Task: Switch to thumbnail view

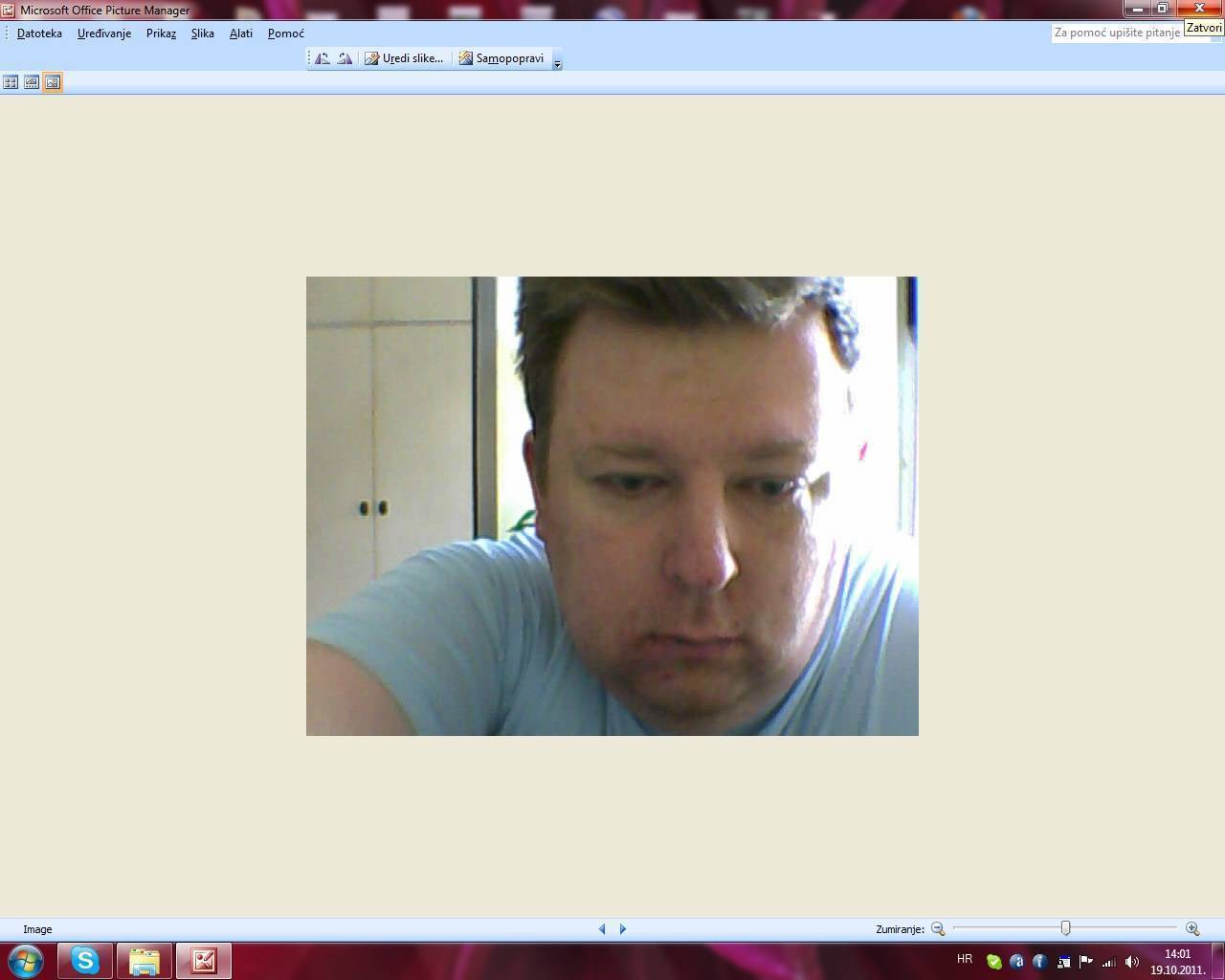Action: coord(11,82)
